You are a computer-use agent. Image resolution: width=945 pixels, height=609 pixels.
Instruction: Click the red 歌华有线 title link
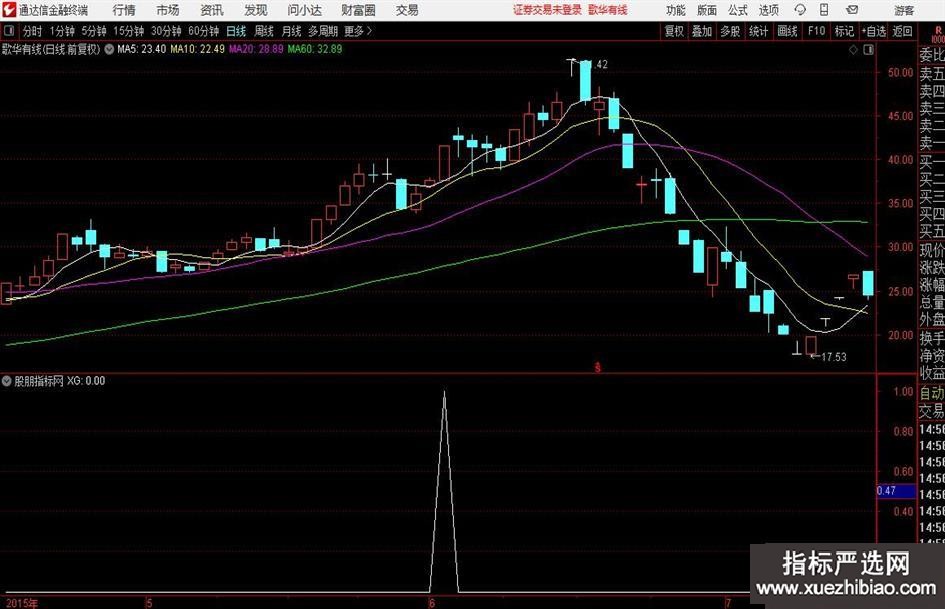[608, 10]
